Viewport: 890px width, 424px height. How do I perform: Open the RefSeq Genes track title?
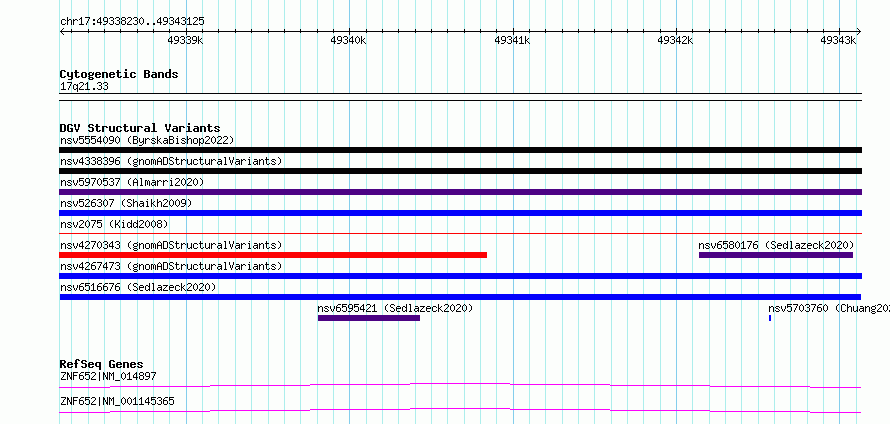point(101,364)
